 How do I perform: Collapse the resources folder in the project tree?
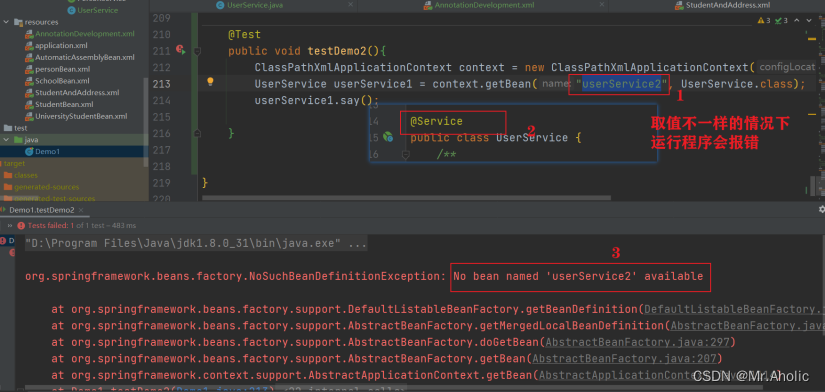[7, 22]
